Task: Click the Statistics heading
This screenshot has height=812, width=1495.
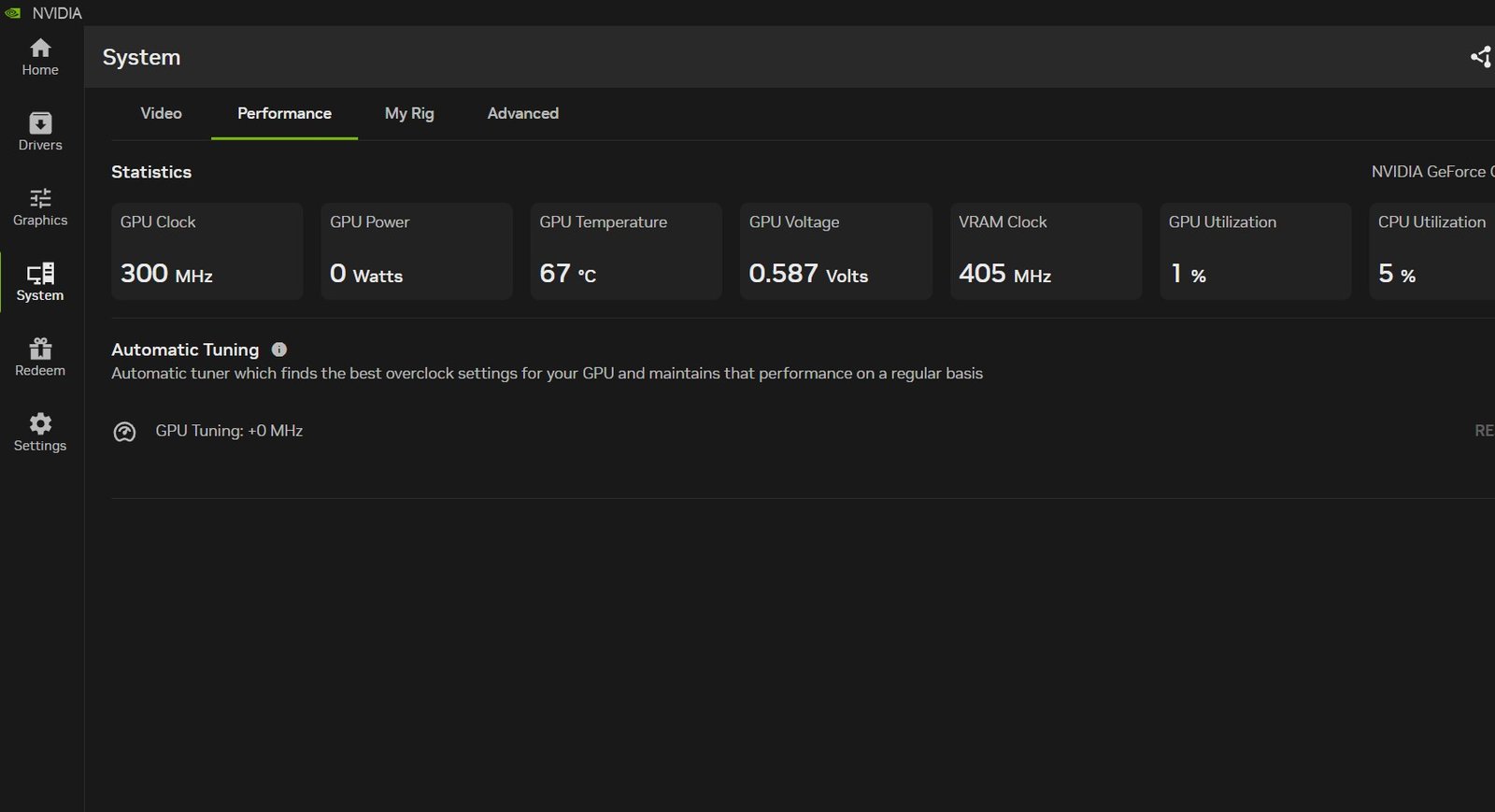Action: pos(151,172)
